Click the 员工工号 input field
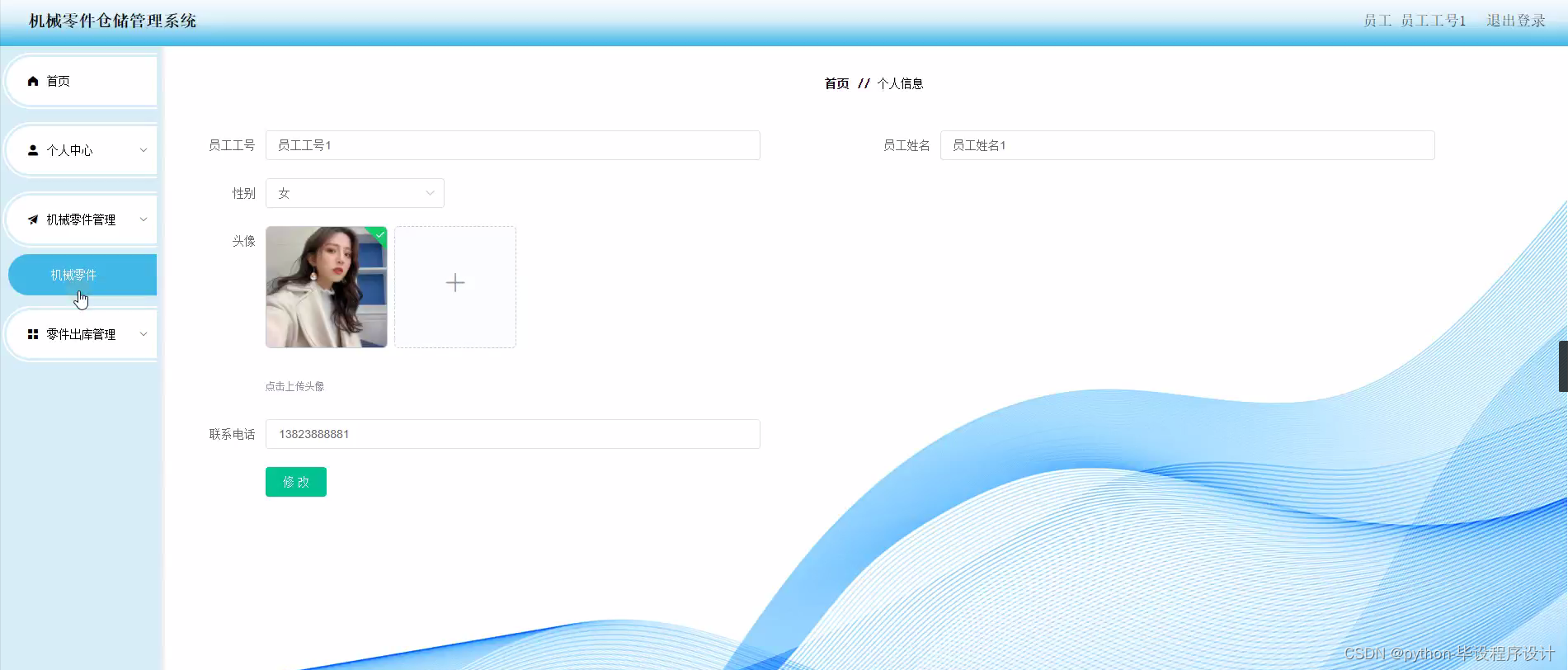Viewport: 1568px width, 670px height. tap(513, 145)
